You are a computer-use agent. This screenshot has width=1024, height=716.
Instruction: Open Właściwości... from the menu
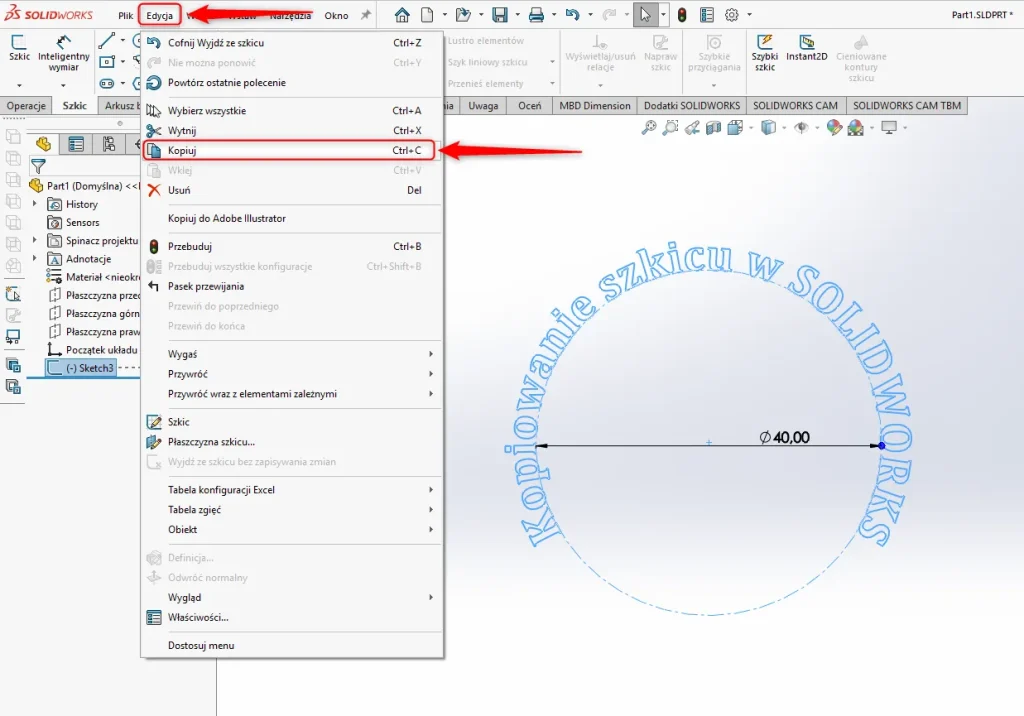click(292, 617)
